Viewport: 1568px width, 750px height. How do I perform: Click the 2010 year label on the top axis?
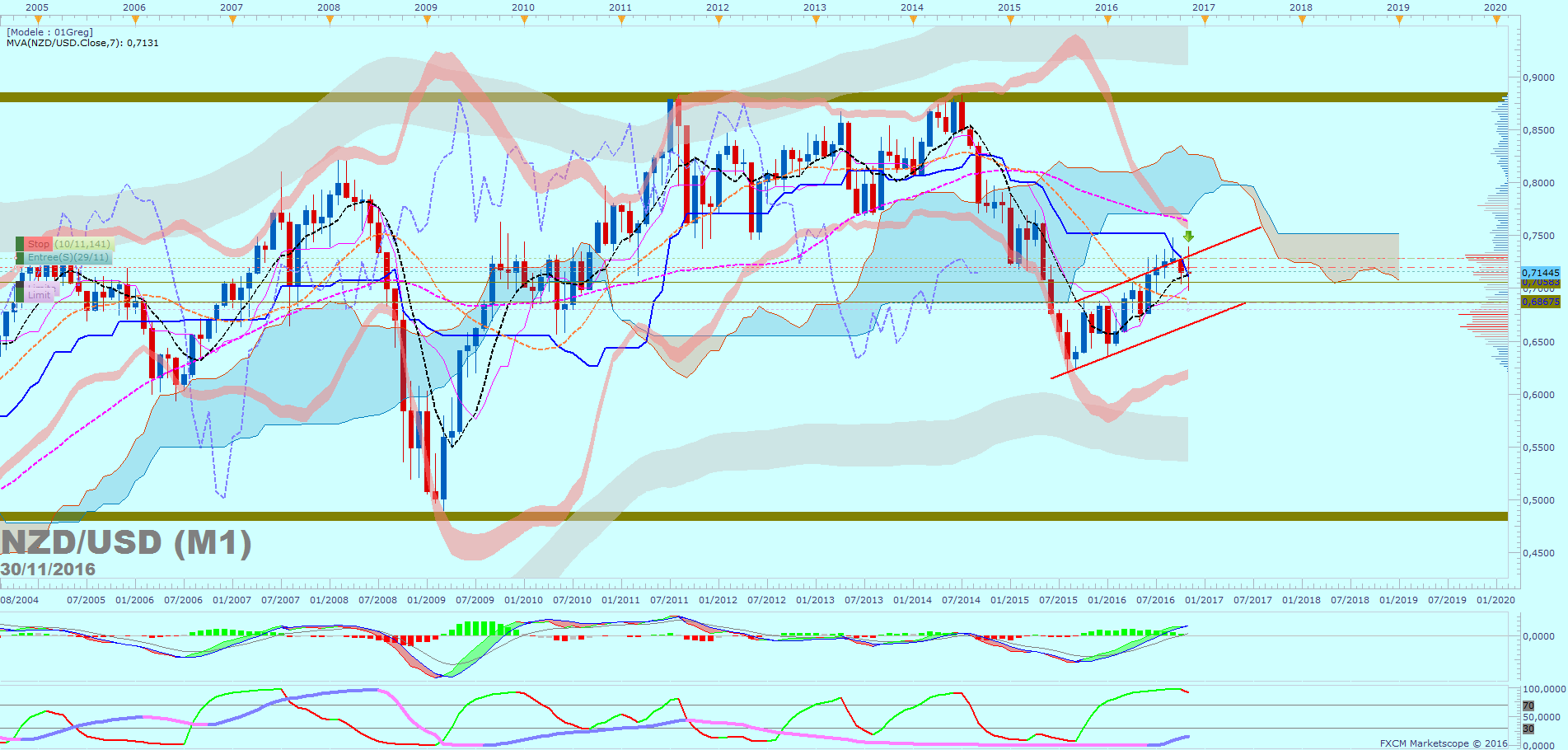[x=523, y=7]
